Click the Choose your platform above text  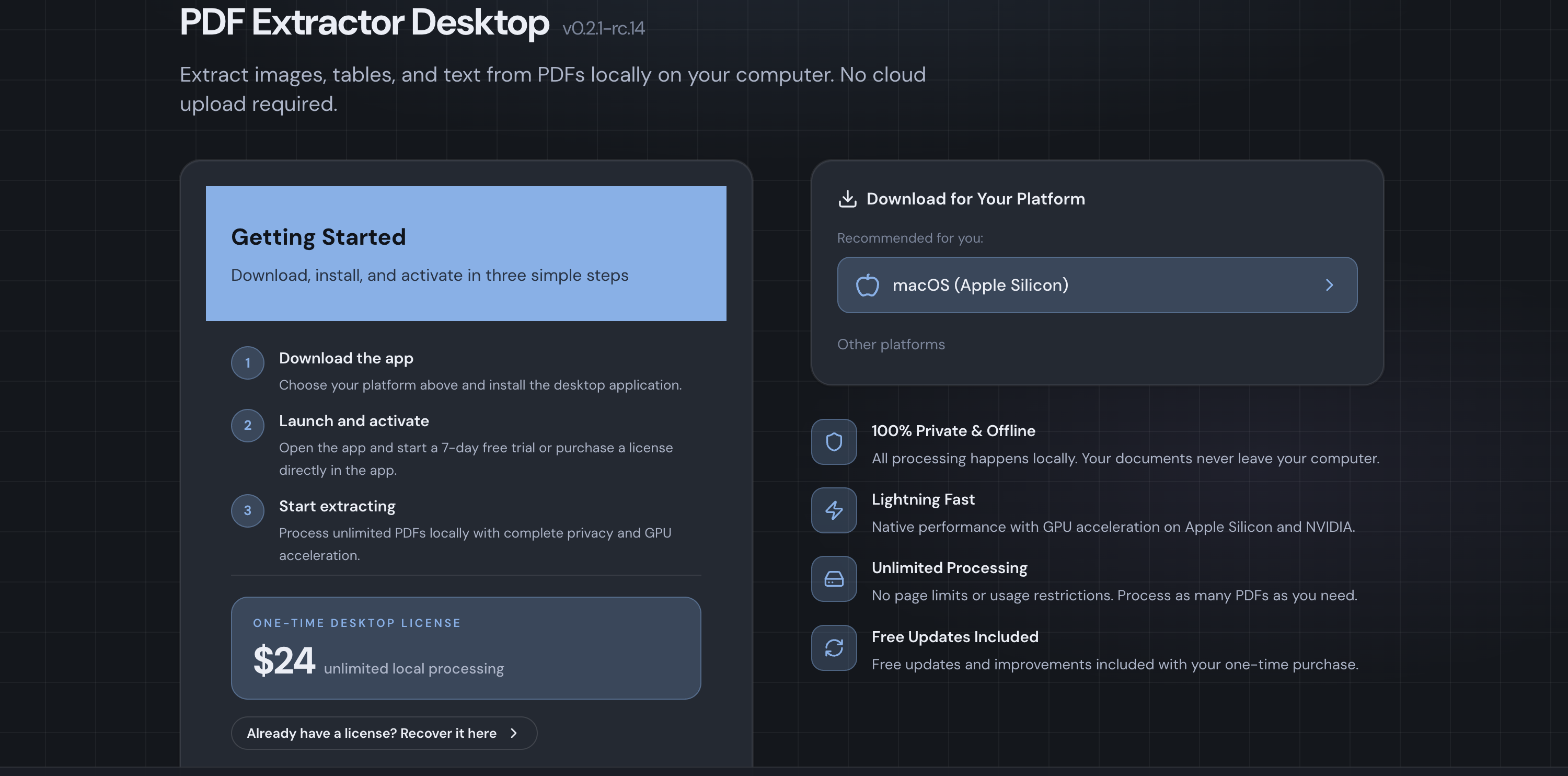pyautogui.click(x=480, y=385)
